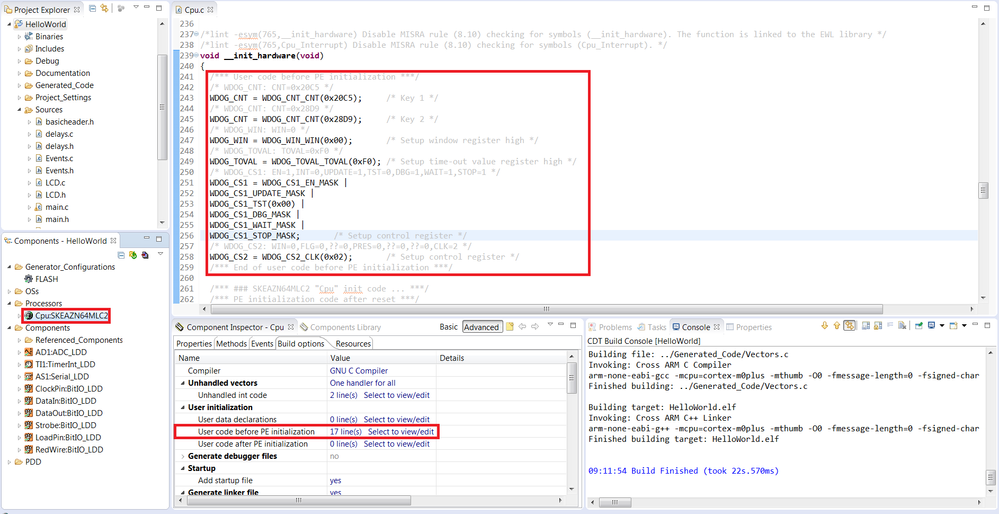This screenshot has height=514, width=999.
Task: Collapse User initialization group
Action: (x=183, y=407)
